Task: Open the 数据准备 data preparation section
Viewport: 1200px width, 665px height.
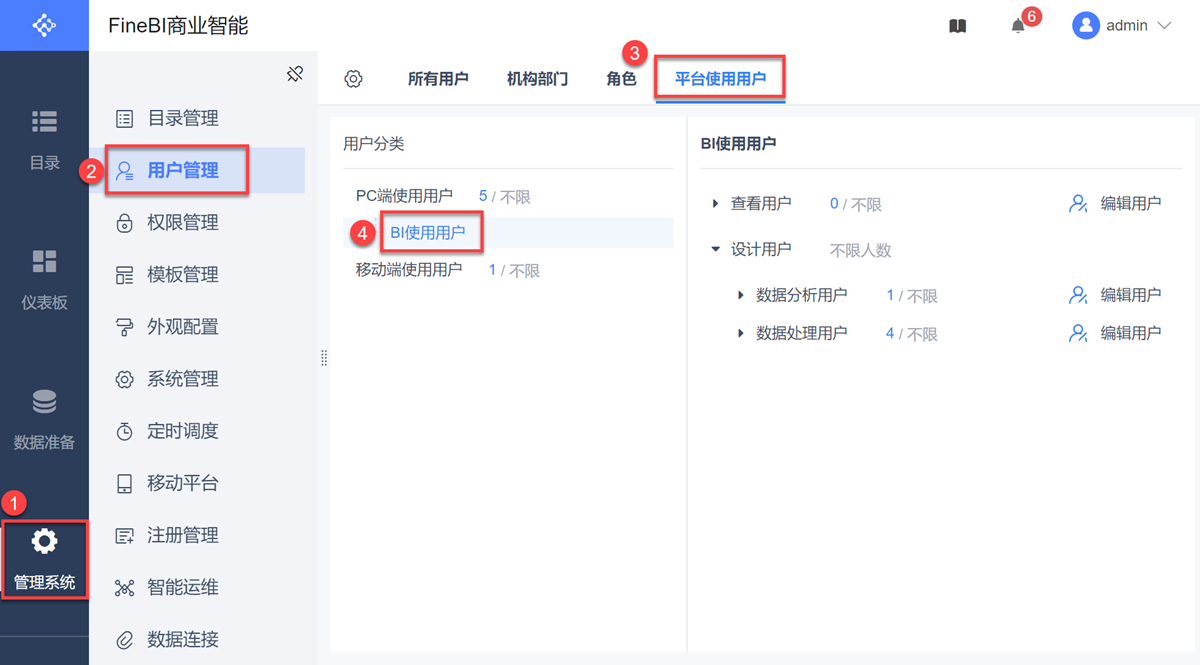Action: 44,419
